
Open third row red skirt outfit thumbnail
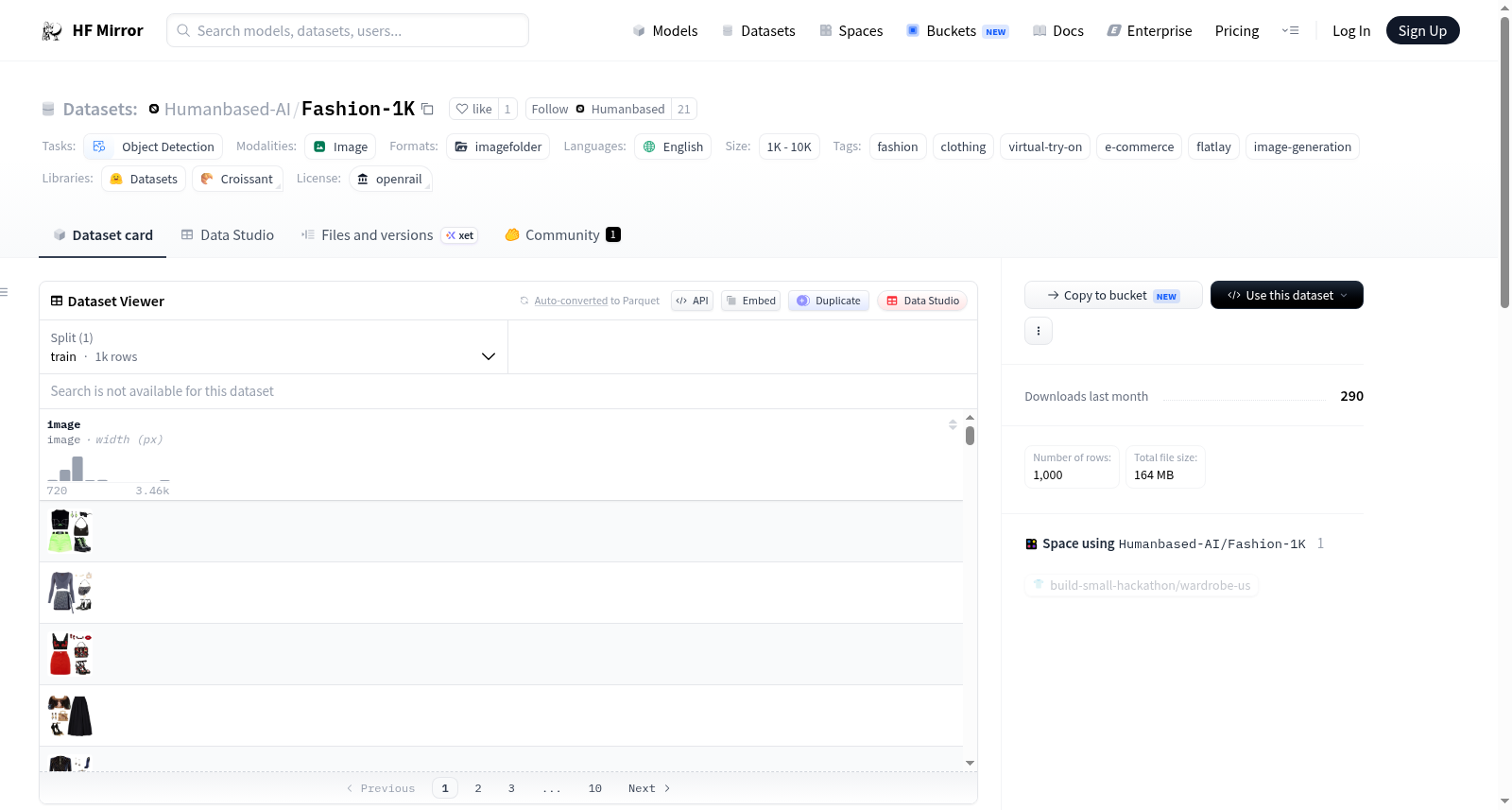(70, 654)
